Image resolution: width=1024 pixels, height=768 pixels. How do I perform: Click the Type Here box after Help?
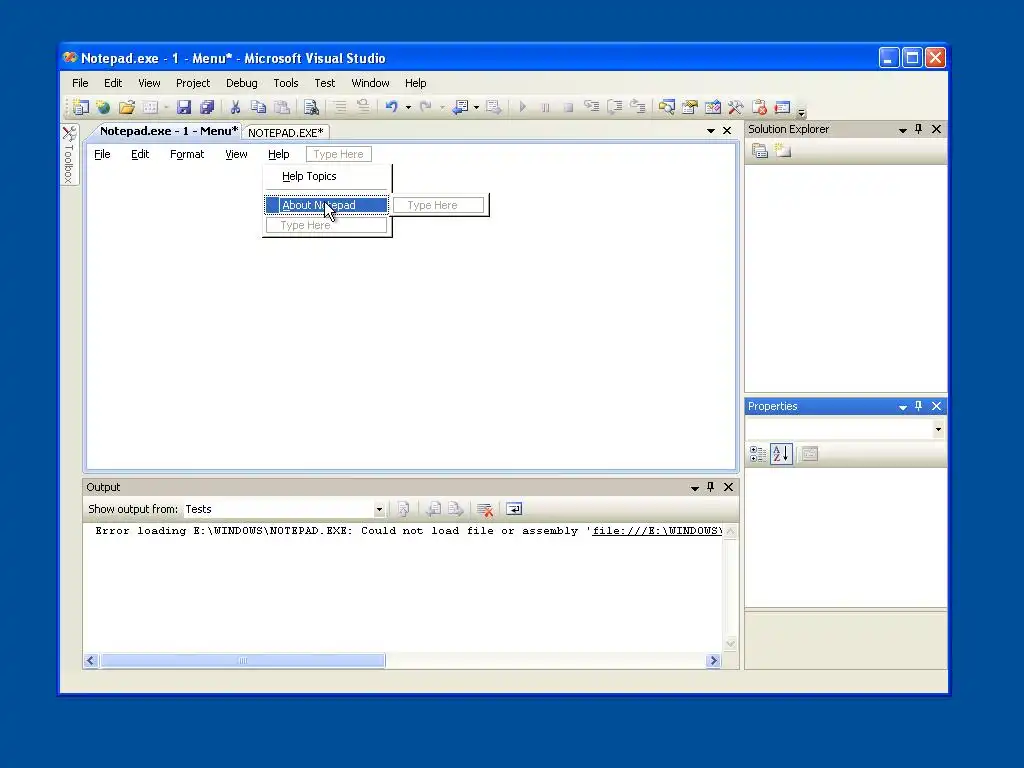(338, 154)
